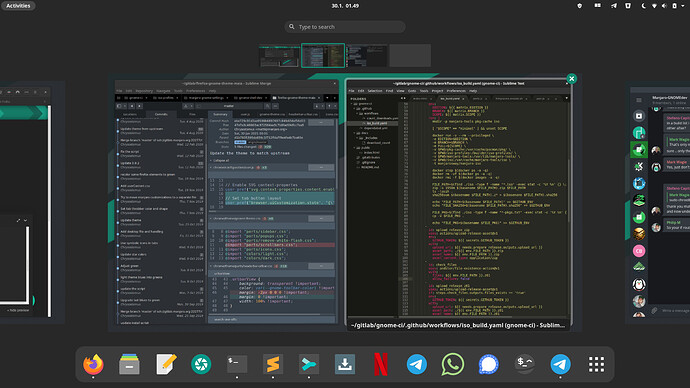
Task: Click the Type to search field
Action: tap(345, 27)
